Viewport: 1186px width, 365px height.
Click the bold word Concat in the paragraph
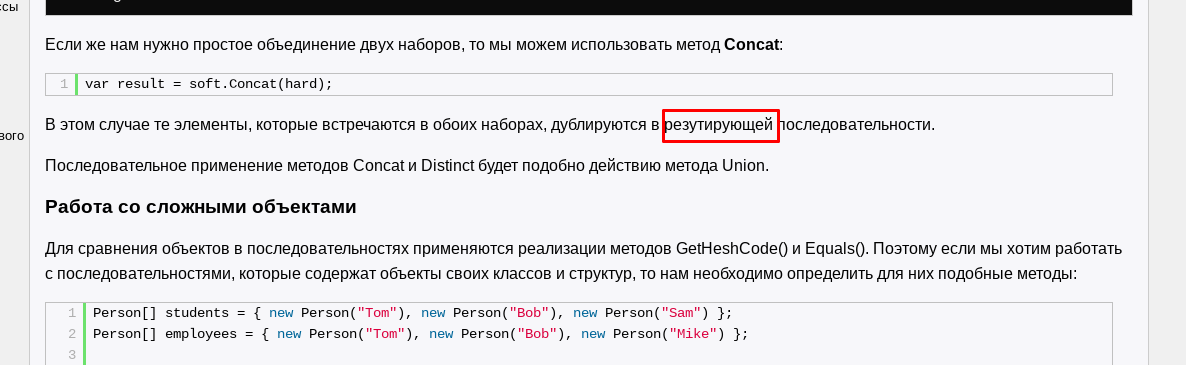[x=751, y=44]
